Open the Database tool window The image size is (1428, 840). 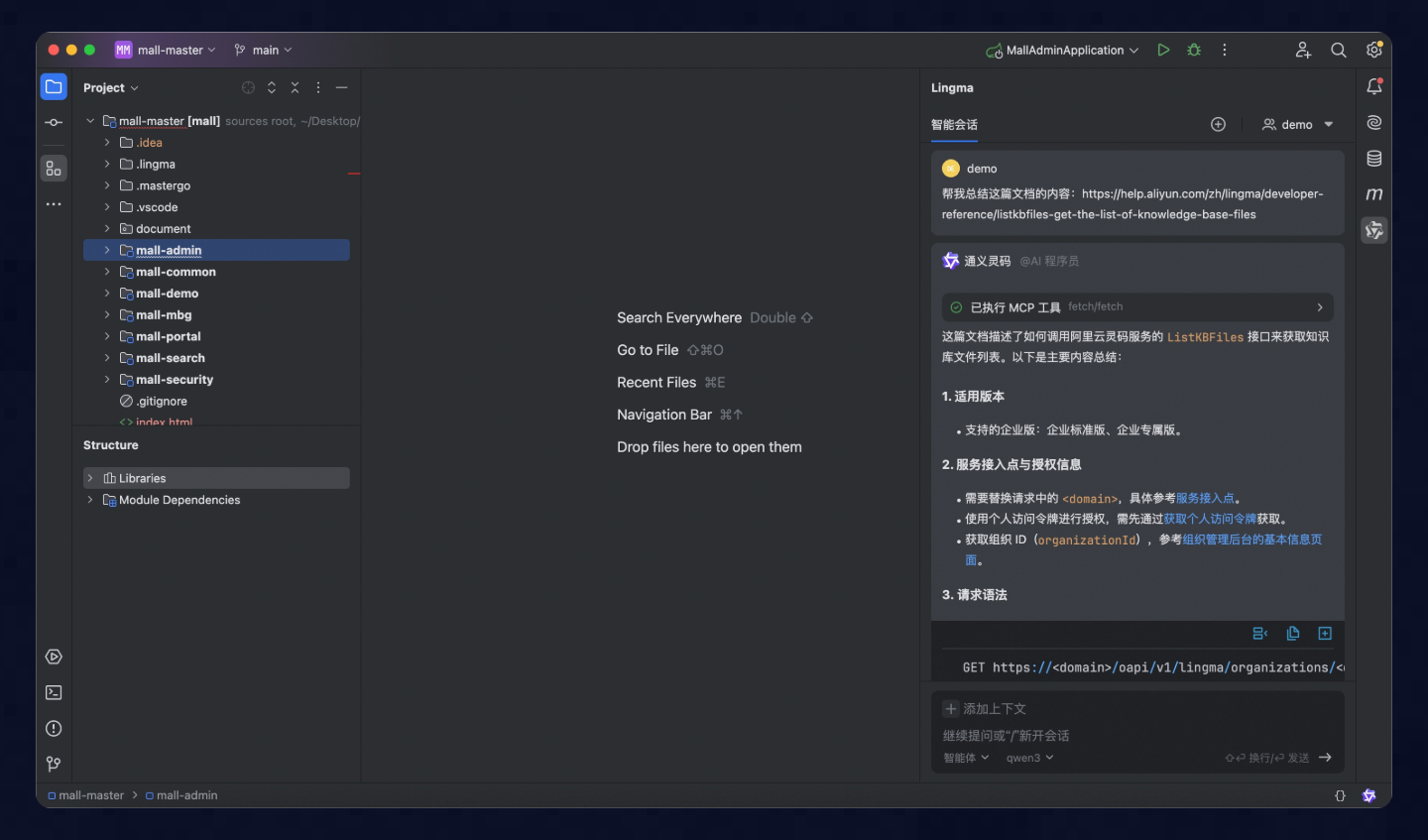pos(1373,158)
